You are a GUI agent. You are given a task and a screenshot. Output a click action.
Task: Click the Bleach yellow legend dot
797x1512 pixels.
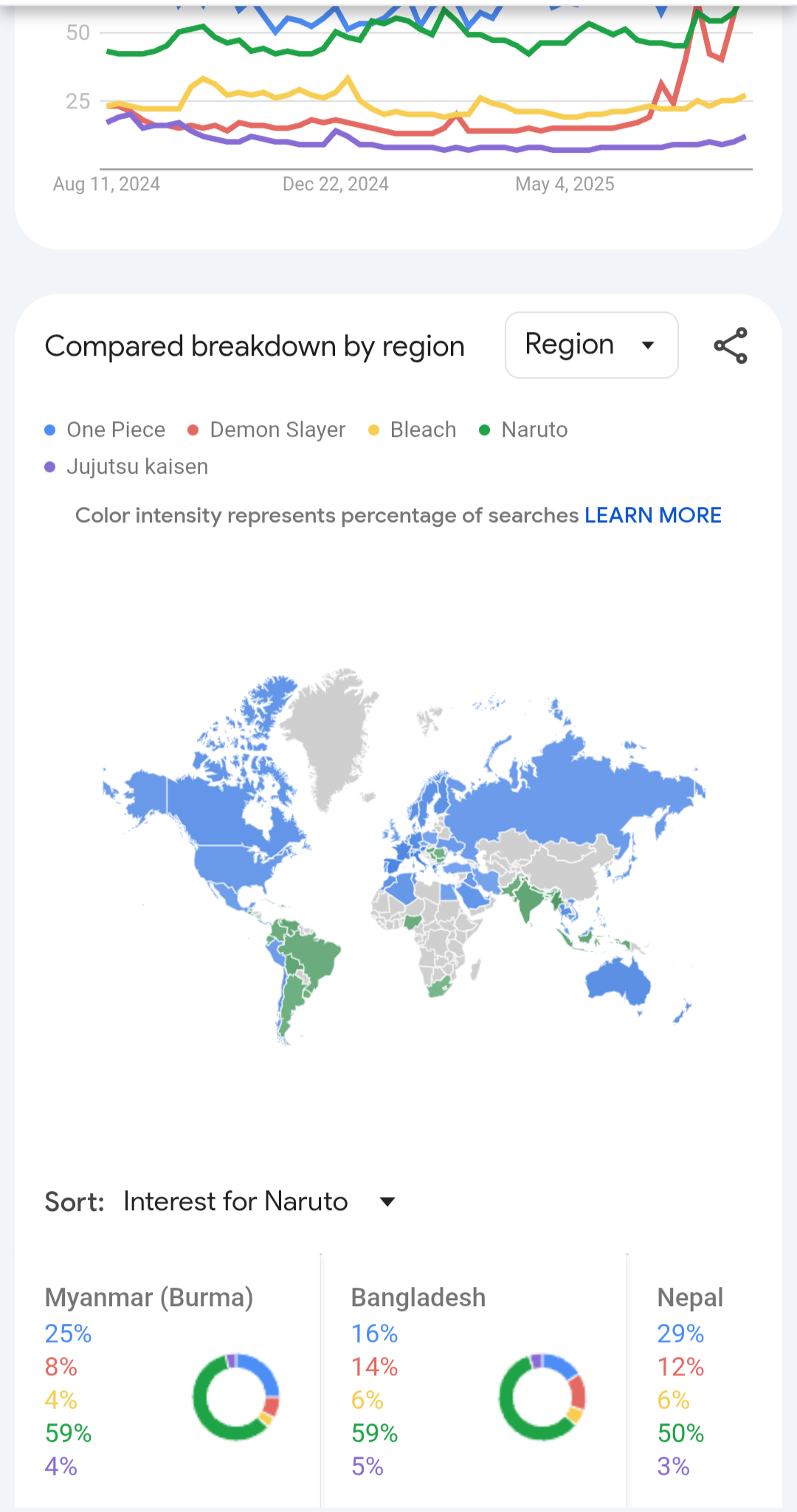(373, 430)
